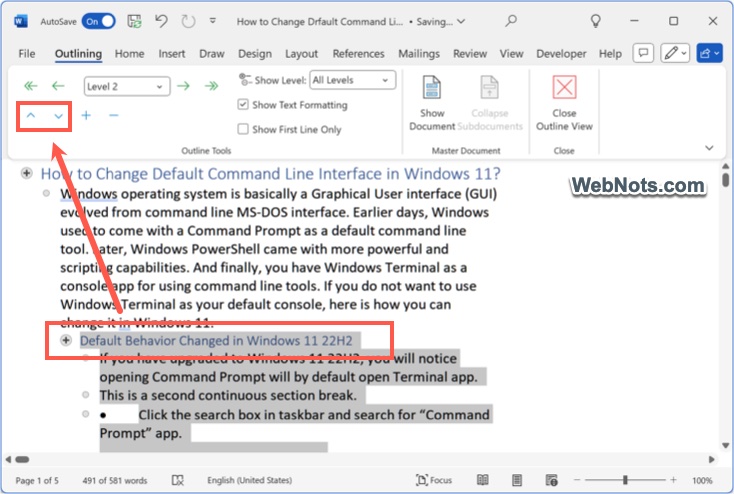734x494 pixels.
Task: Click the lightbulb tips icon
Action: [x=595, y=21]
